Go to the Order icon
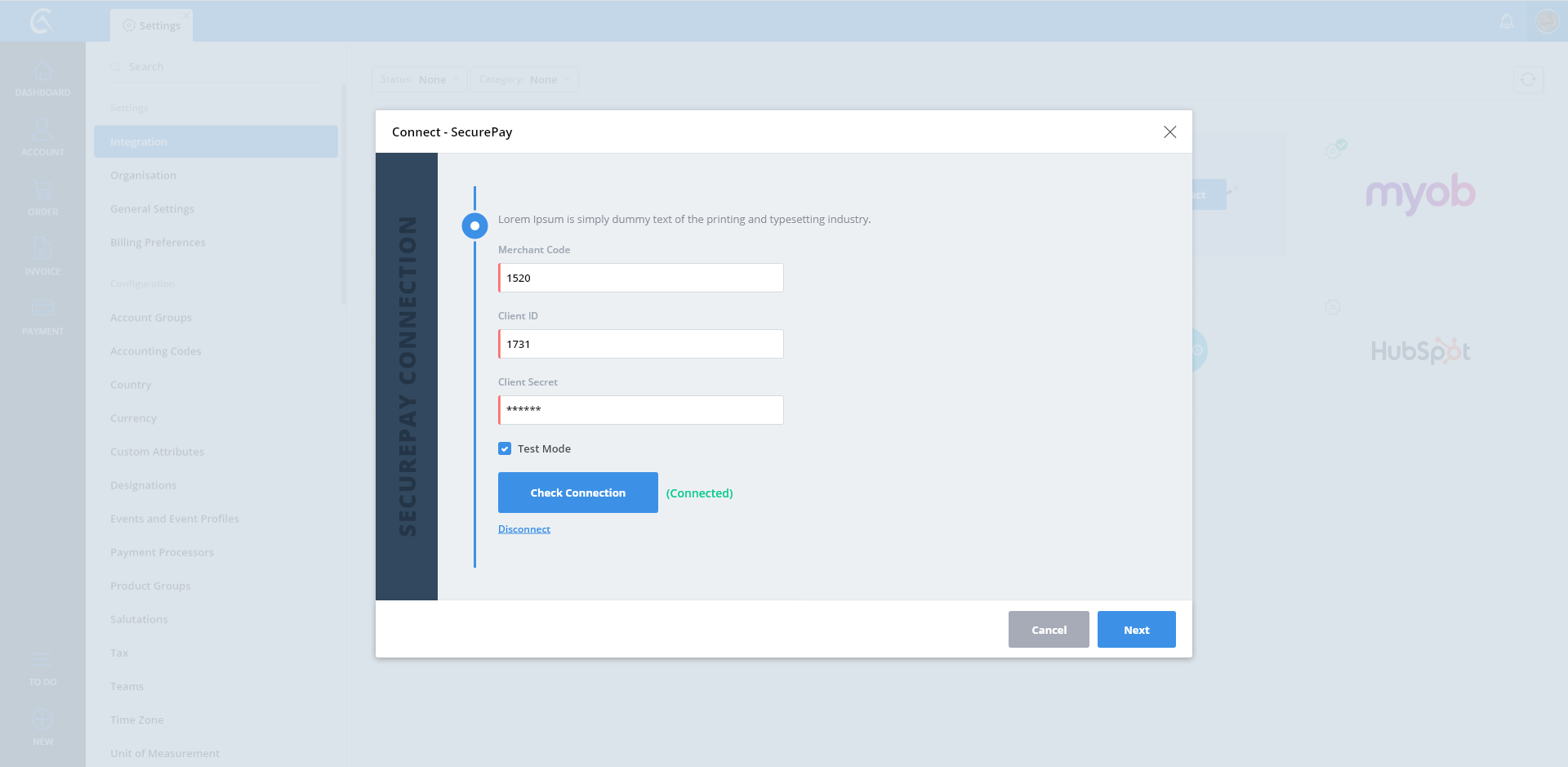The height and width of the screenshot is (767, 1568). tap(42, 191)
